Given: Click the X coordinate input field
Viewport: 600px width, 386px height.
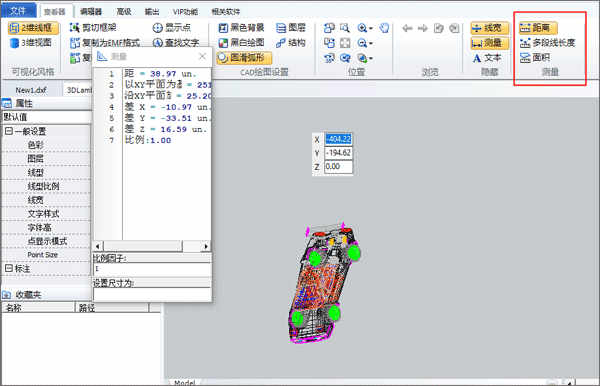Looking at the screenshot, I should [x=338, y=139].
